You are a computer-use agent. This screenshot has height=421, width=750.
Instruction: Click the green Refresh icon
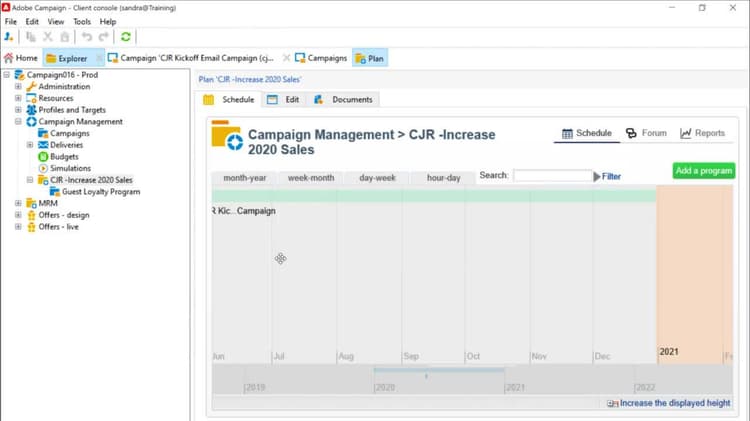126,37
